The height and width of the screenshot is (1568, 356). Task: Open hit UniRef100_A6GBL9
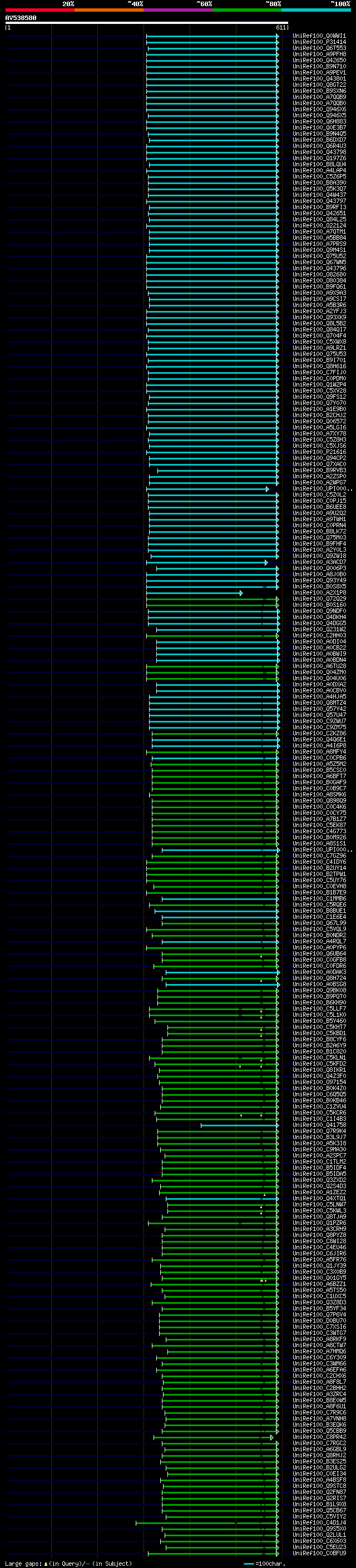point(319,1450)
